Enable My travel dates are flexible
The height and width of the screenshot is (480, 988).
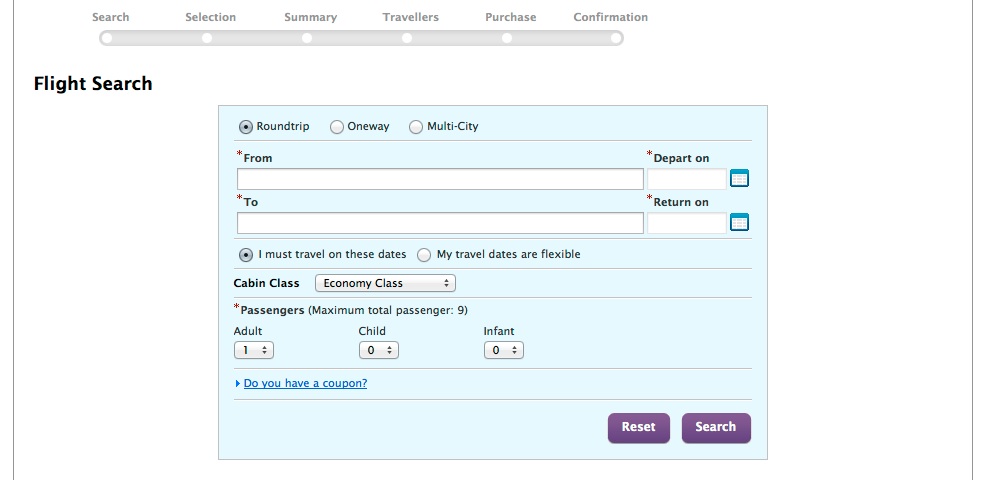pyautogui.click(x=424, y=255)
